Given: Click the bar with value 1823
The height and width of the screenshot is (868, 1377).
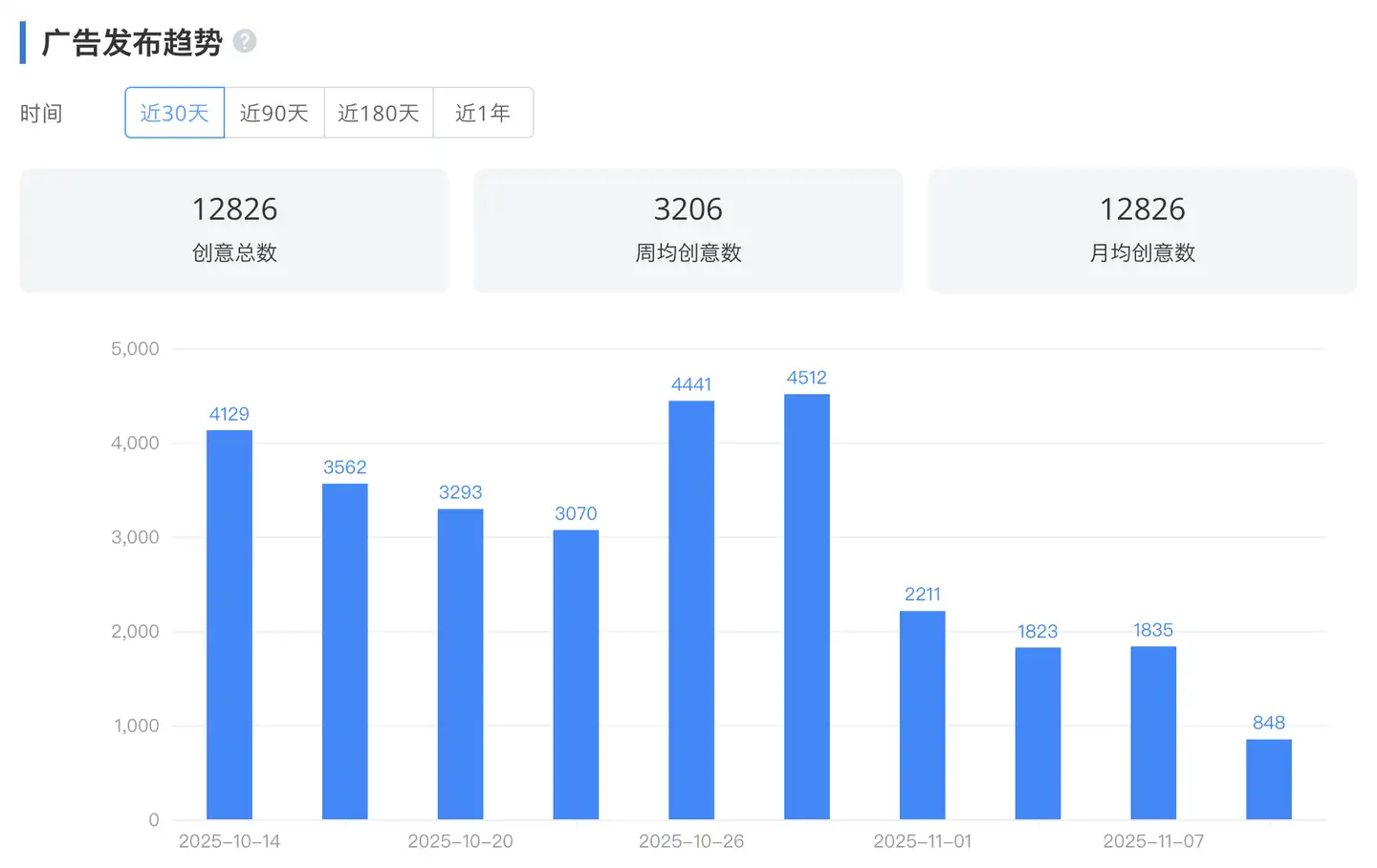Looking at the screenshot, I should coord(1038,733).
